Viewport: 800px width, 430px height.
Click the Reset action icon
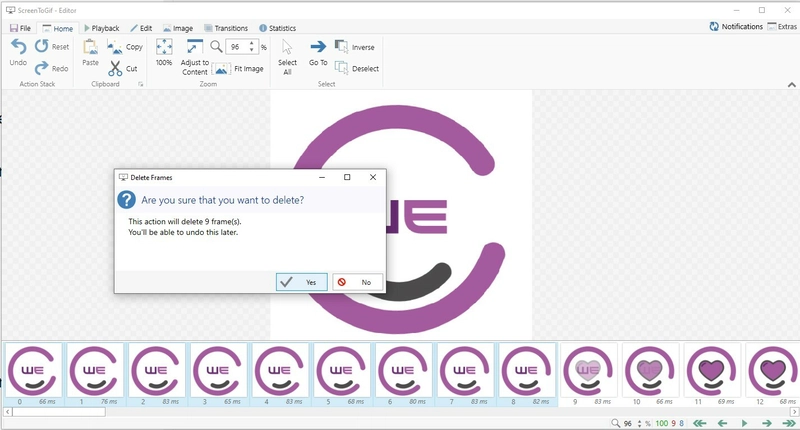41,46
